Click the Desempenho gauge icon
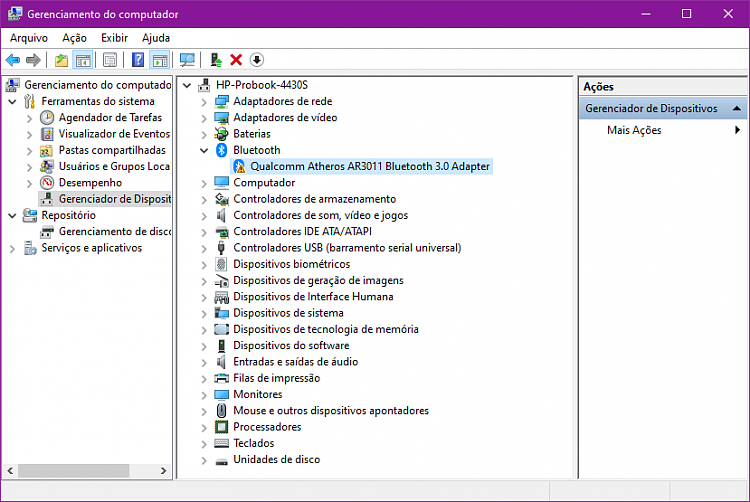This screenshot has width=750, height=502. point(47,183)
